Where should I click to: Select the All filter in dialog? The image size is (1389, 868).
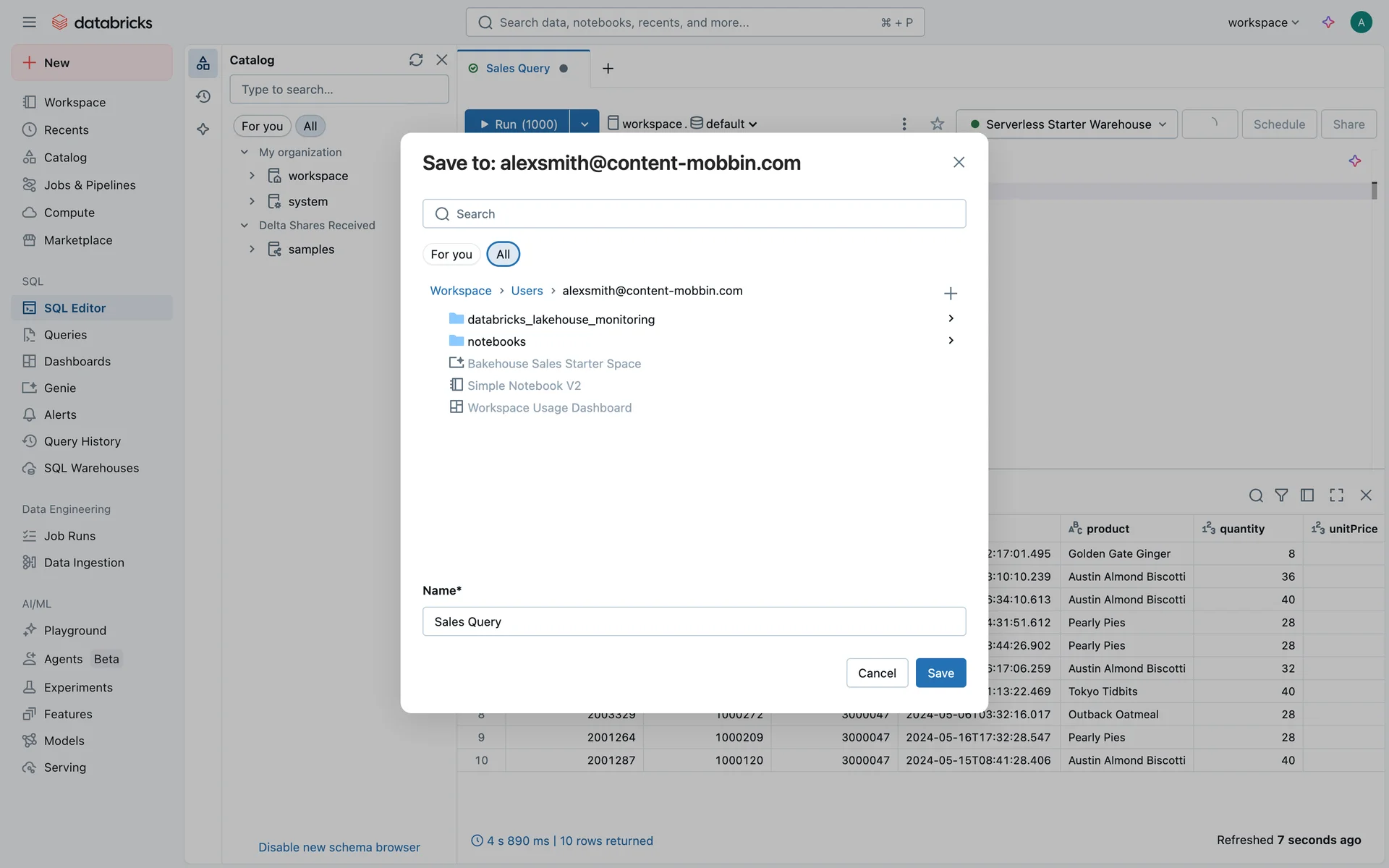[503, 254]
